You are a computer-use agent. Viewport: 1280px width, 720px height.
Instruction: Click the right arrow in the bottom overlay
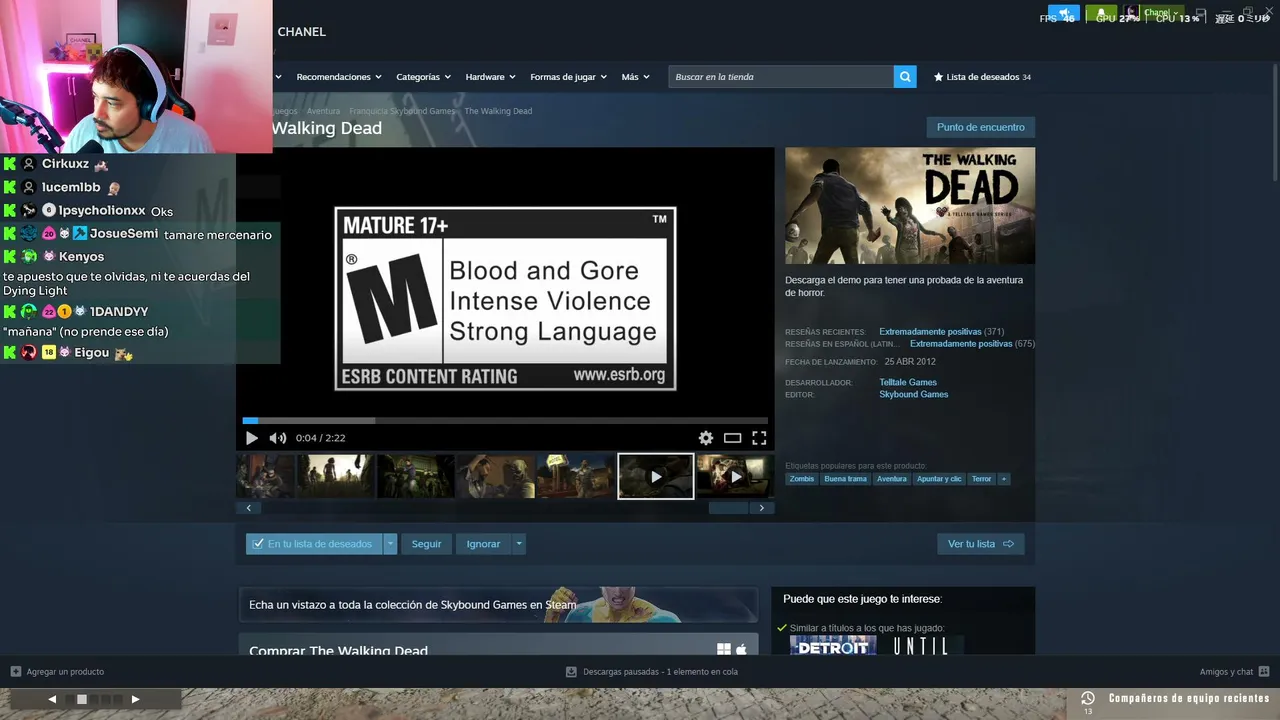click(135, 700)
